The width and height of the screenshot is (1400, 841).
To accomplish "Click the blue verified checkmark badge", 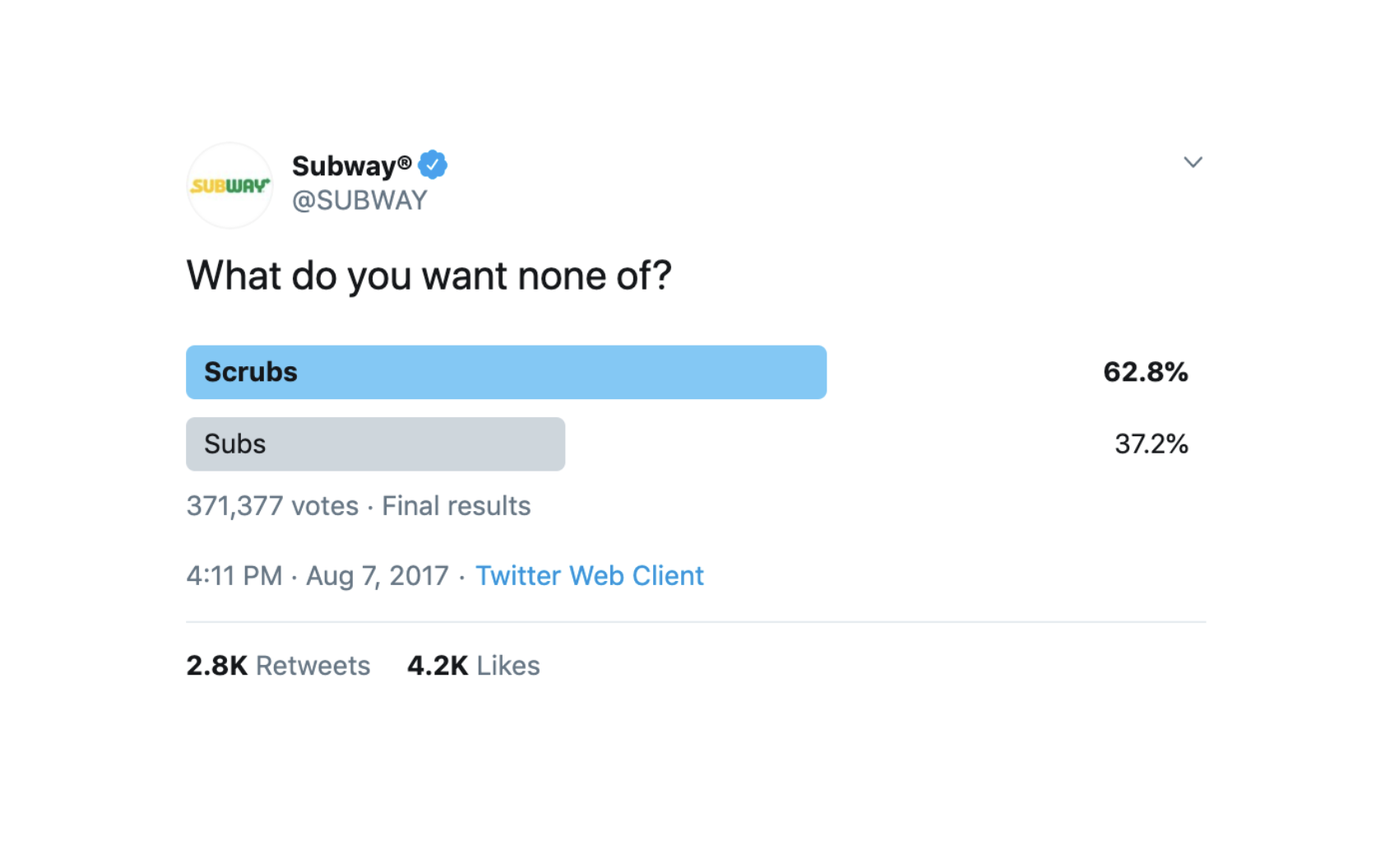I will (433, 165).
